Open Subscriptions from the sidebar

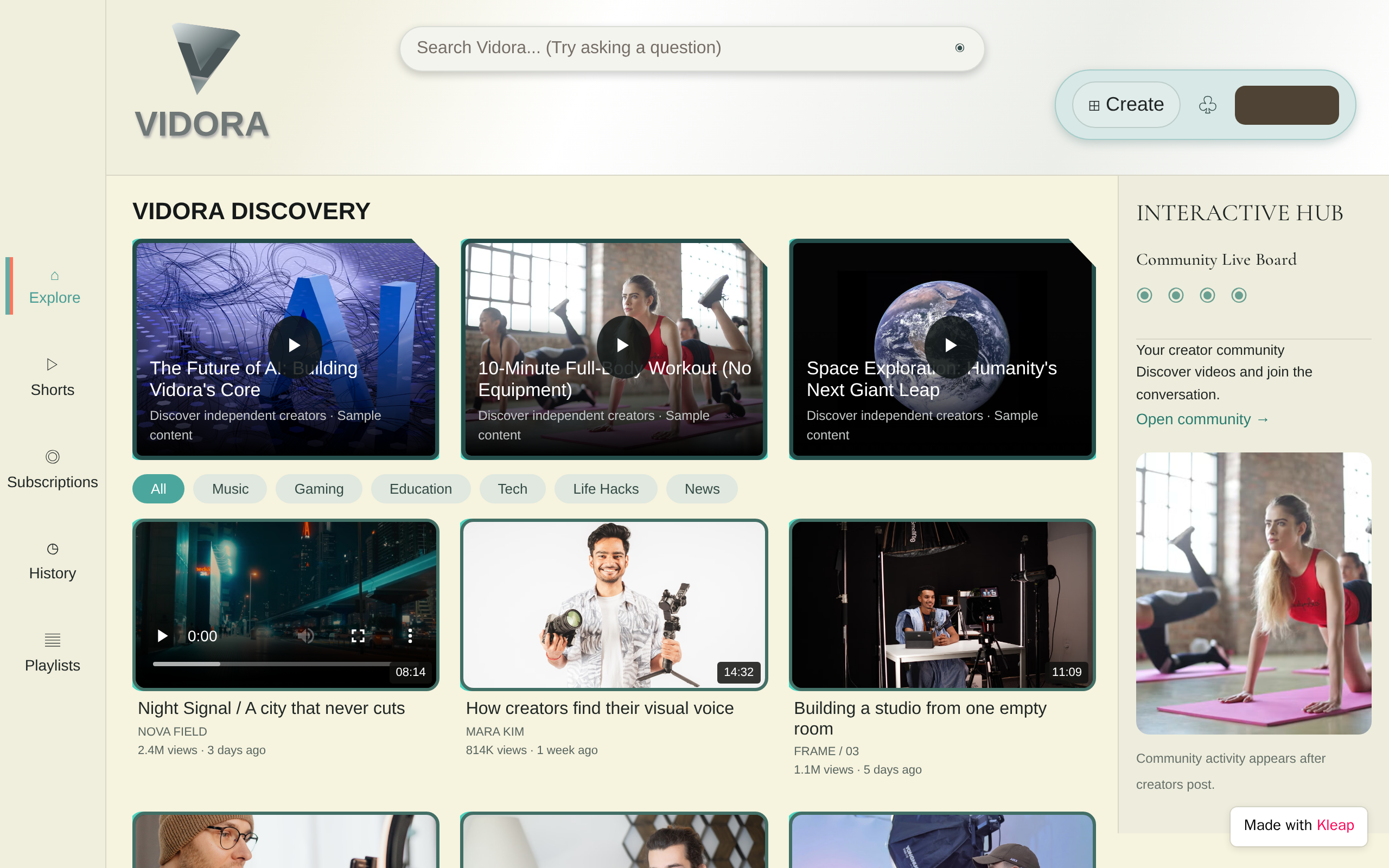click(52, 470)
